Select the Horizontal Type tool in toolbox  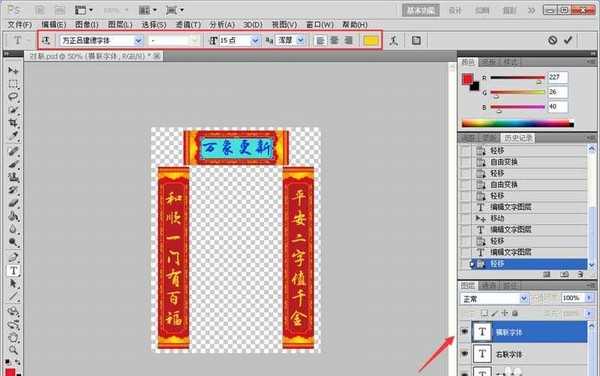click(x=13, y=271)
